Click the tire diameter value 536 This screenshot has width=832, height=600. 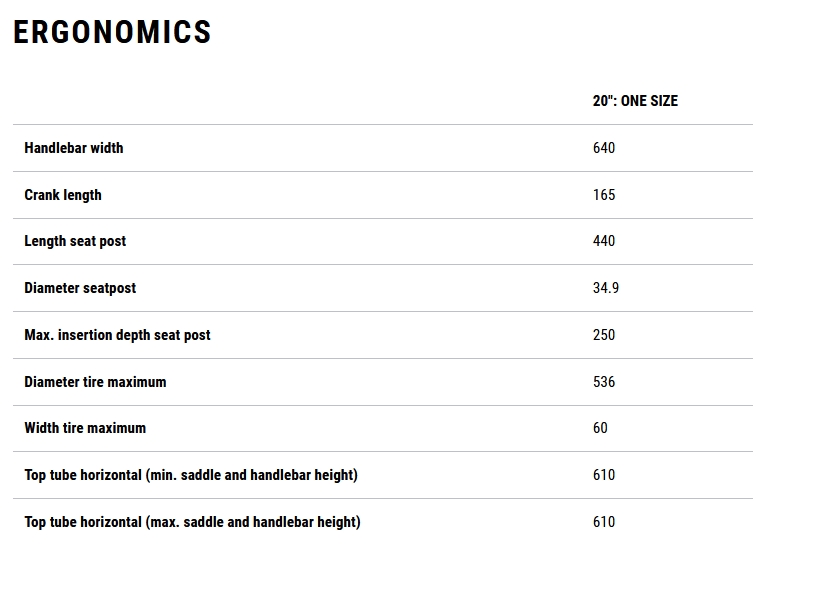[x=604, y=382]
